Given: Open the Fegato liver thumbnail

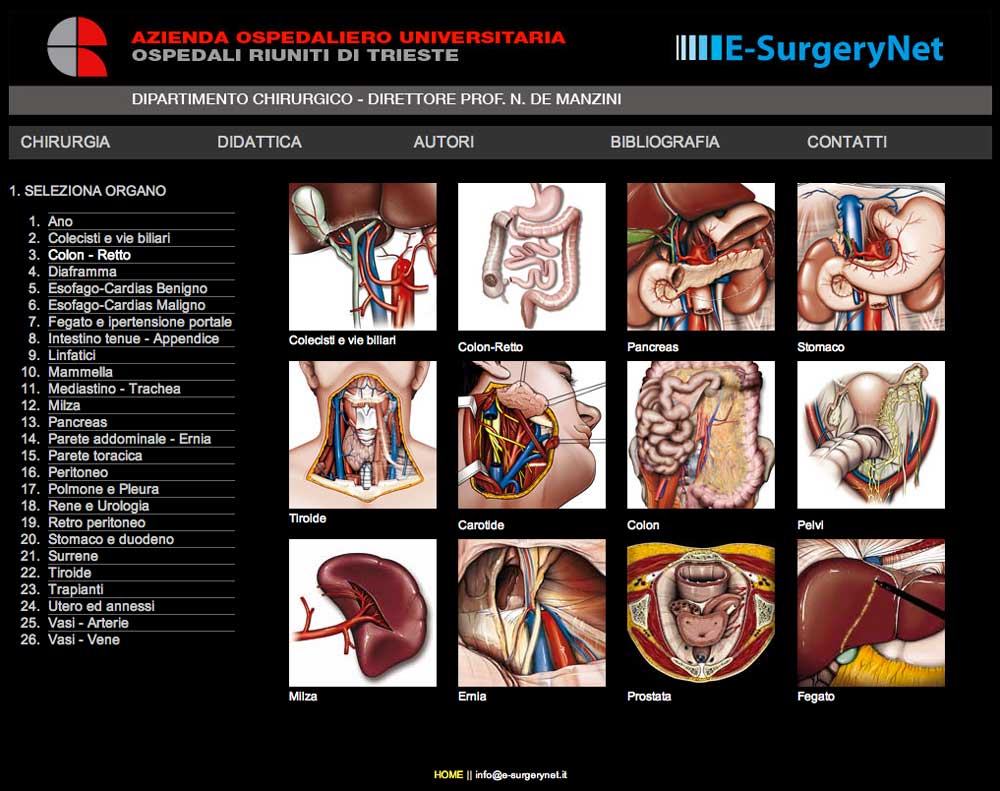Looking at the screenshot, I should [871, 612].
